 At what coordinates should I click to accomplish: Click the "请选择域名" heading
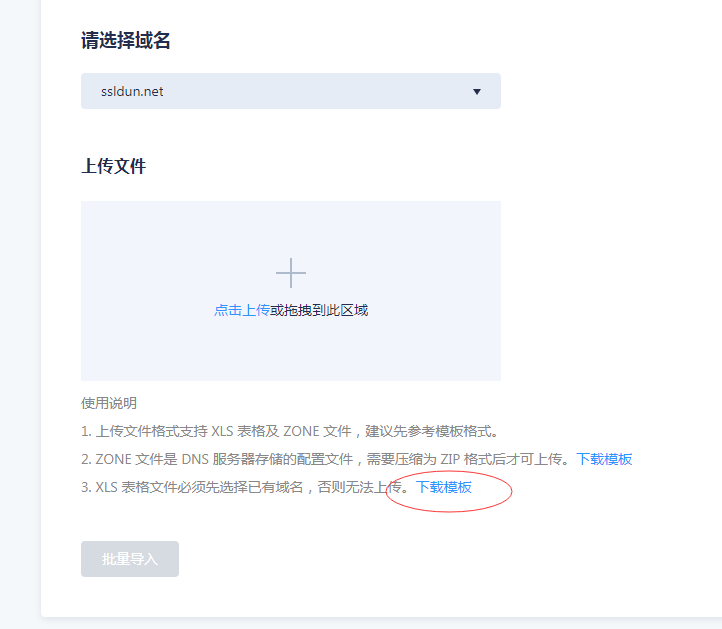click(x=126, y=41)
